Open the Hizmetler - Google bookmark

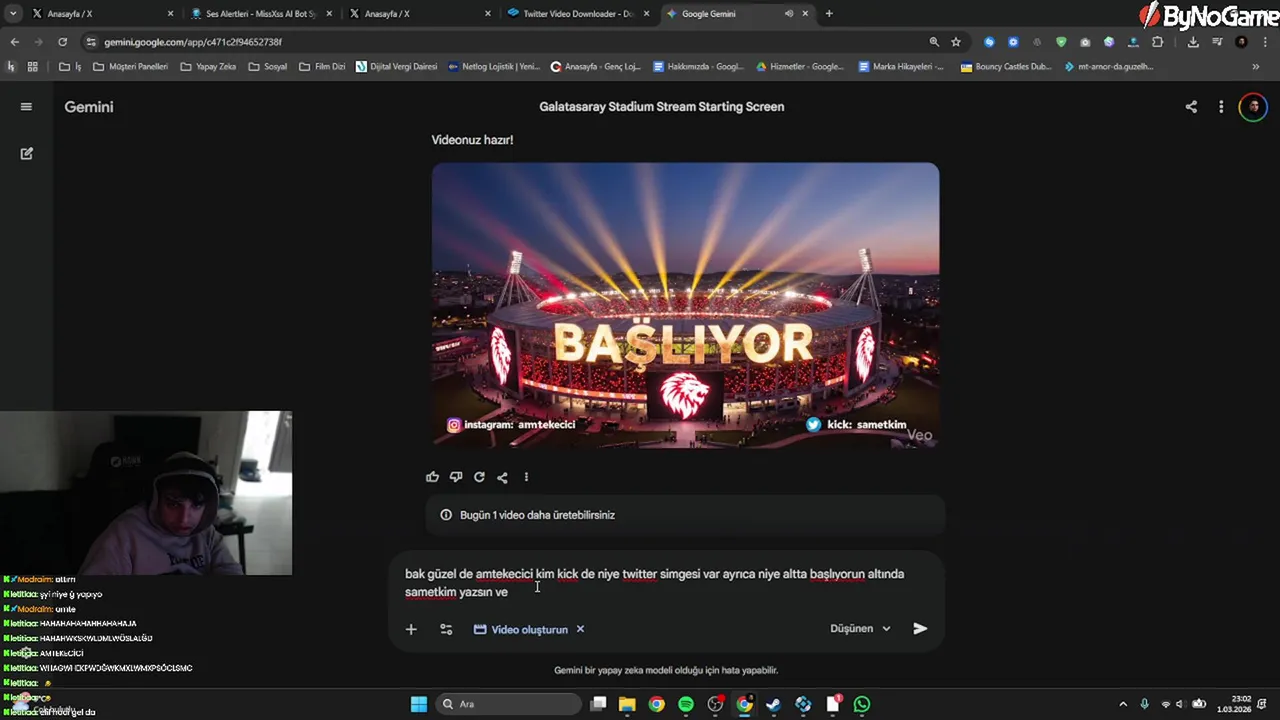pyautogui.click(x=800, y=67)
